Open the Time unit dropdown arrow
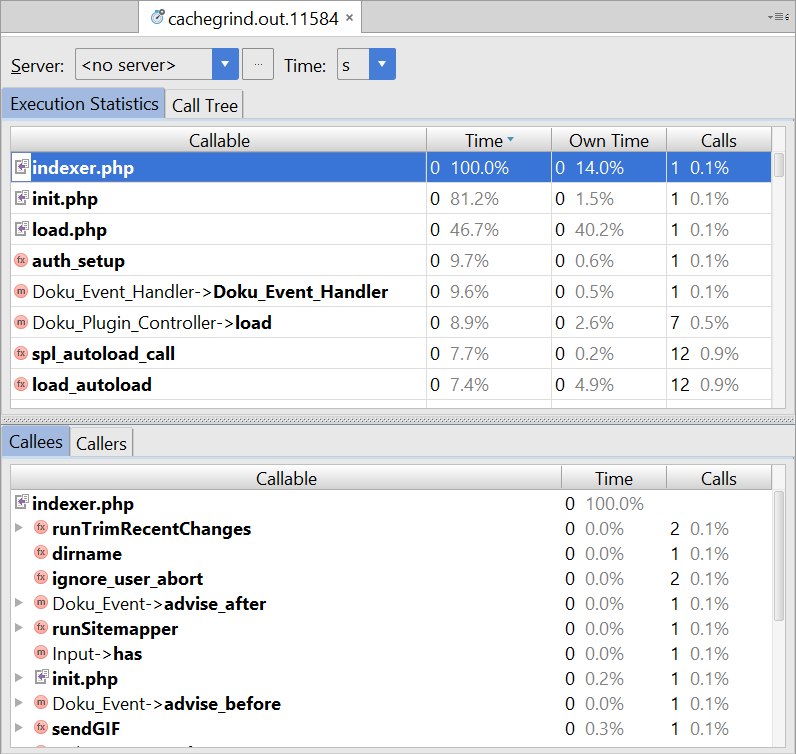 point(382,64)
